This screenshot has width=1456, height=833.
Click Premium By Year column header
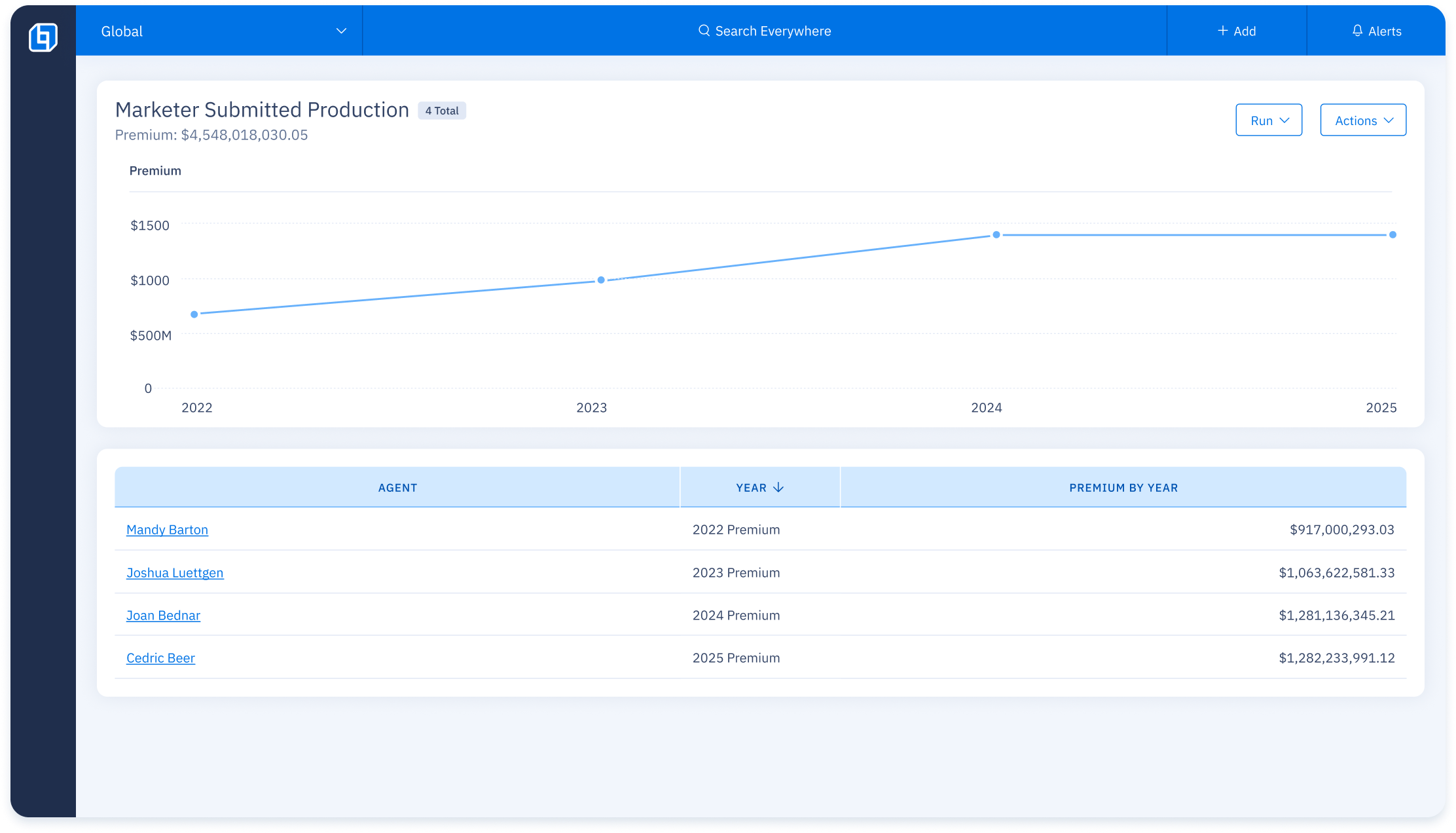click(1123, 488)
